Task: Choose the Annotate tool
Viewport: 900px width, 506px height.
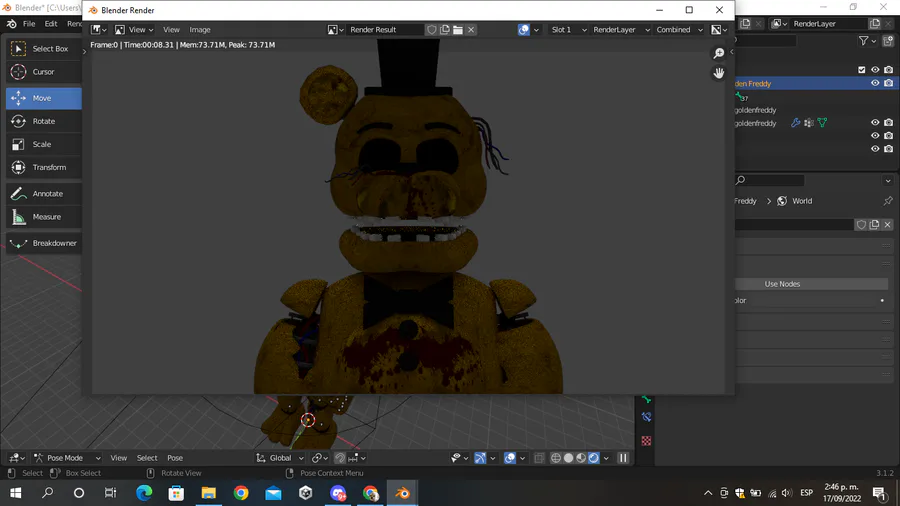Action: point(44,193)
